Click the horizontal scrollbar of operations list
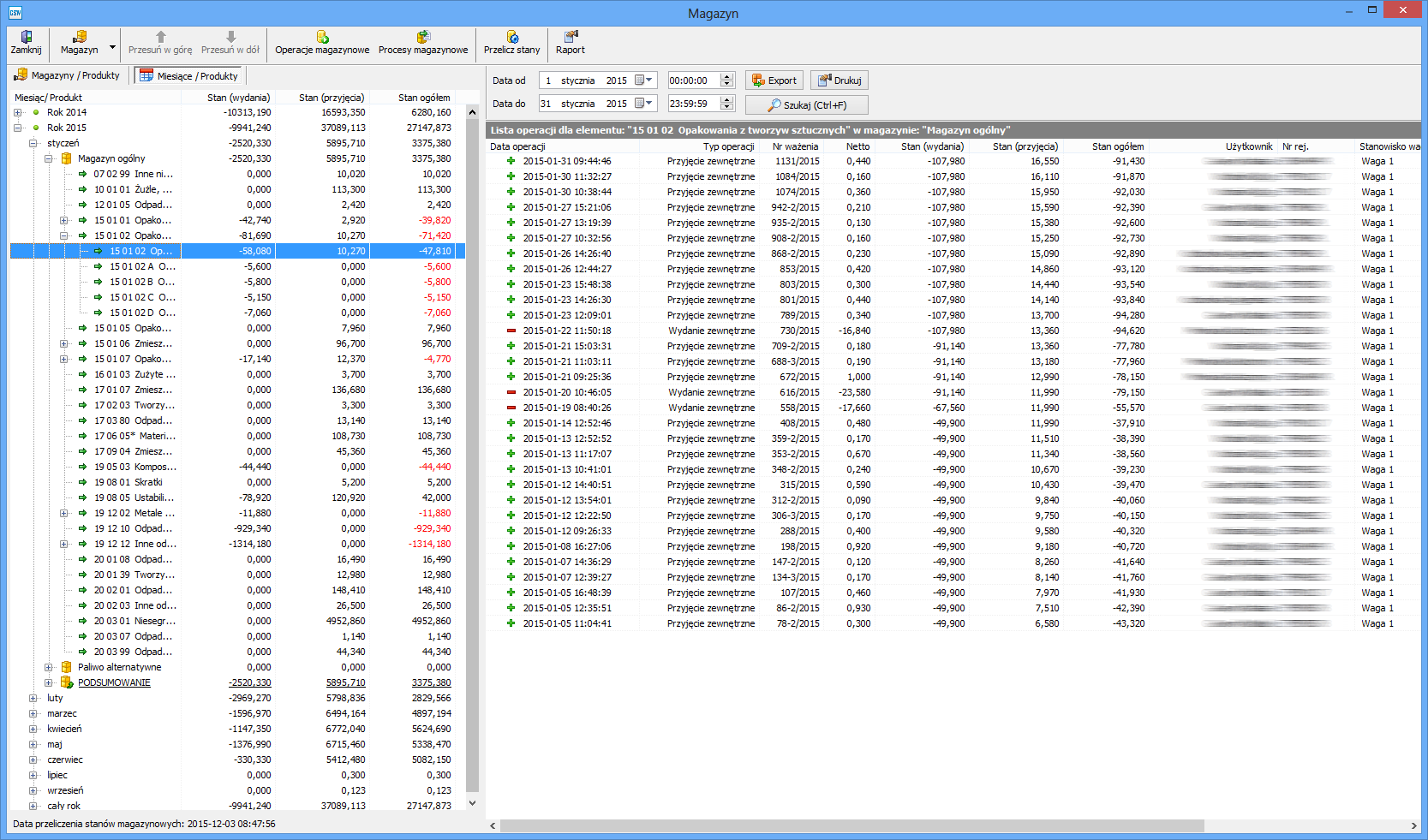Screen dimensions: 1428x840 tap(851, 825)
